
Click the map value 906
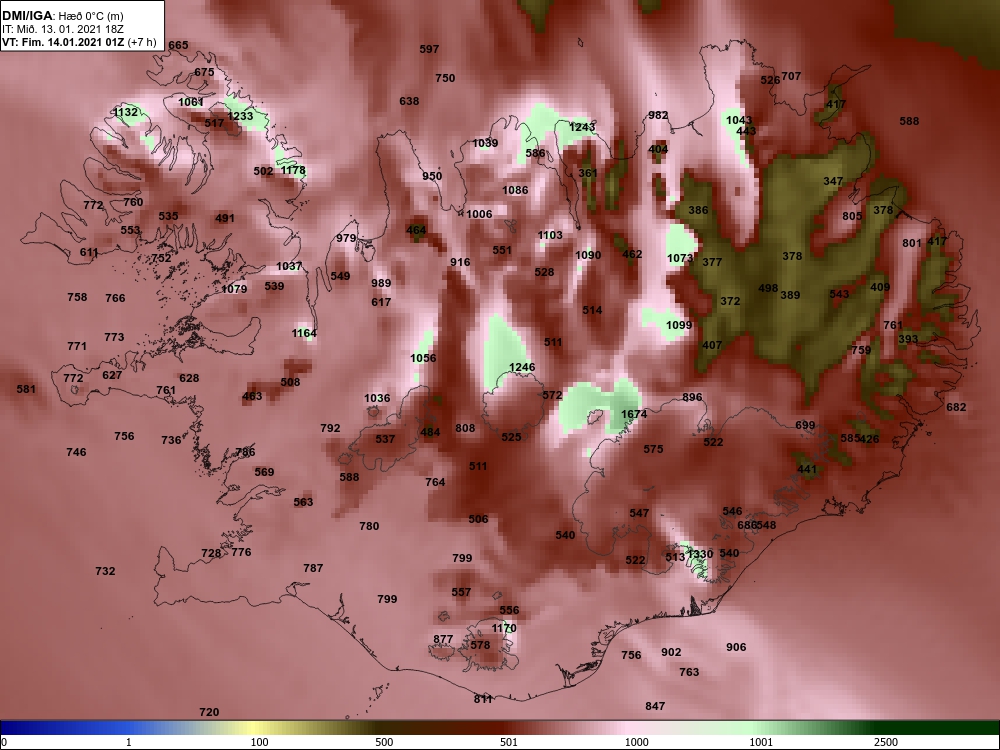[x=736, y=647]
